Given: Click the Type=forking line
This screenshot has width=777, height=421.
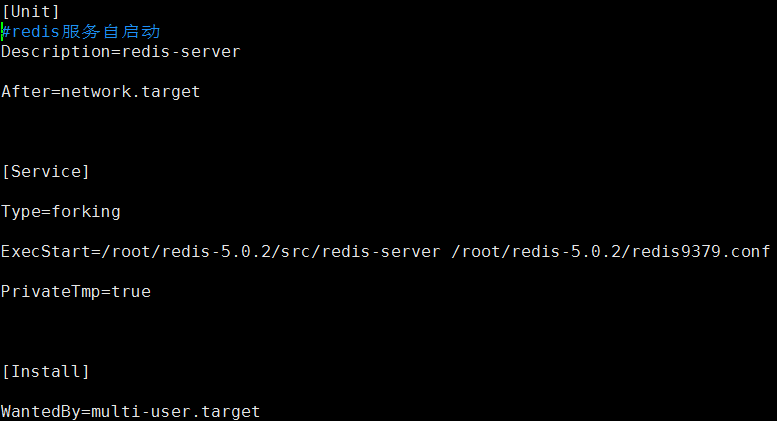Looking at the screenshot, I should 61,212.
